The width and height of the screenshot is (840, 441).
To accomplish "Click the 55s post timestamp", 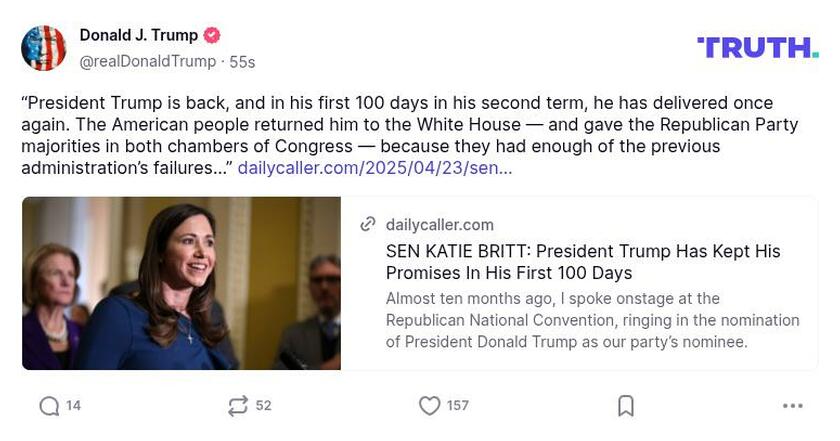I will pos(242,61).
